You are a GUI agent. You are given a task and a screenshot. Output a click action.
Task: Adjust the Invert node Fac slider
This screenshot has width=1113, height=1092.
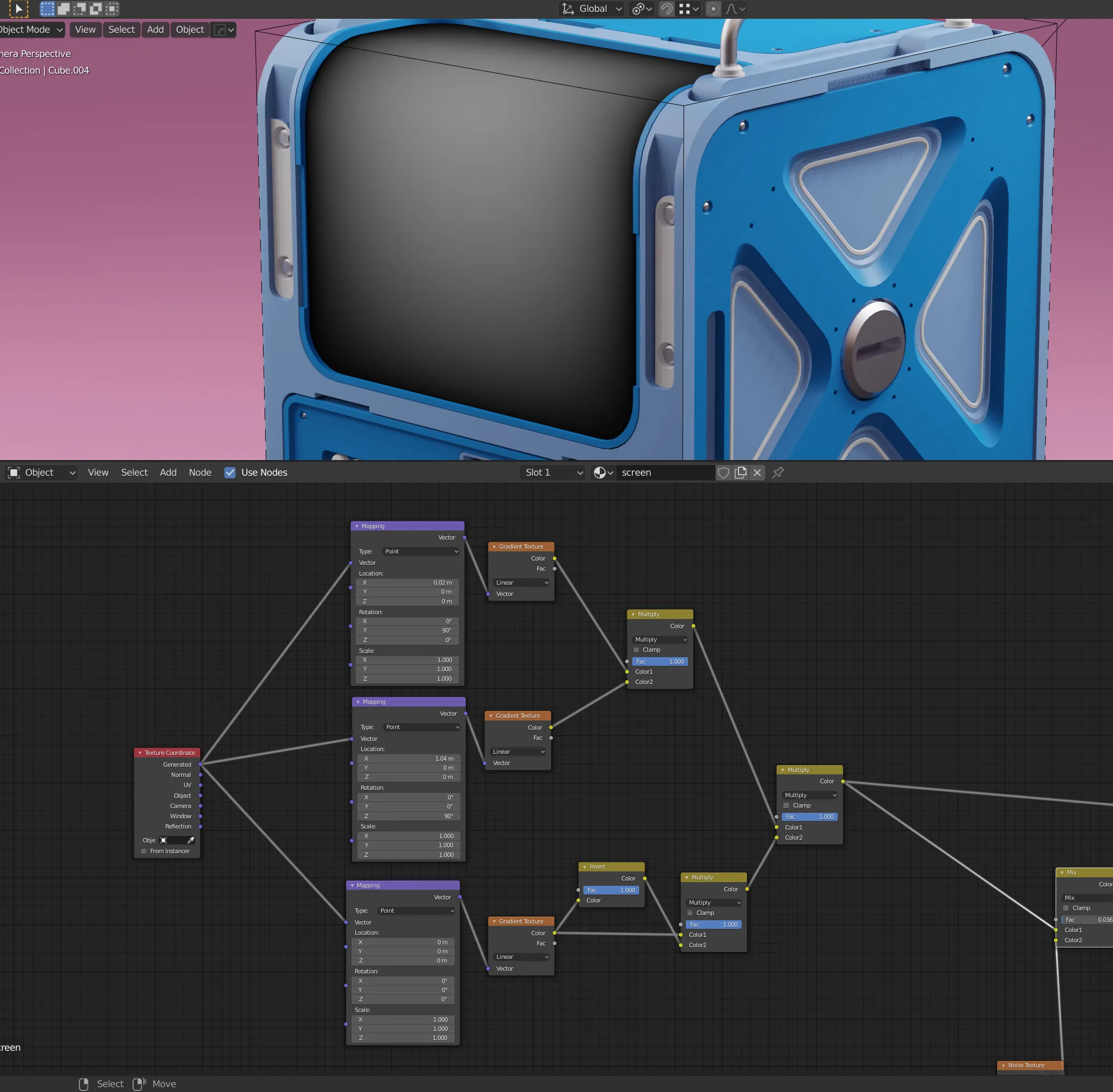611,890
